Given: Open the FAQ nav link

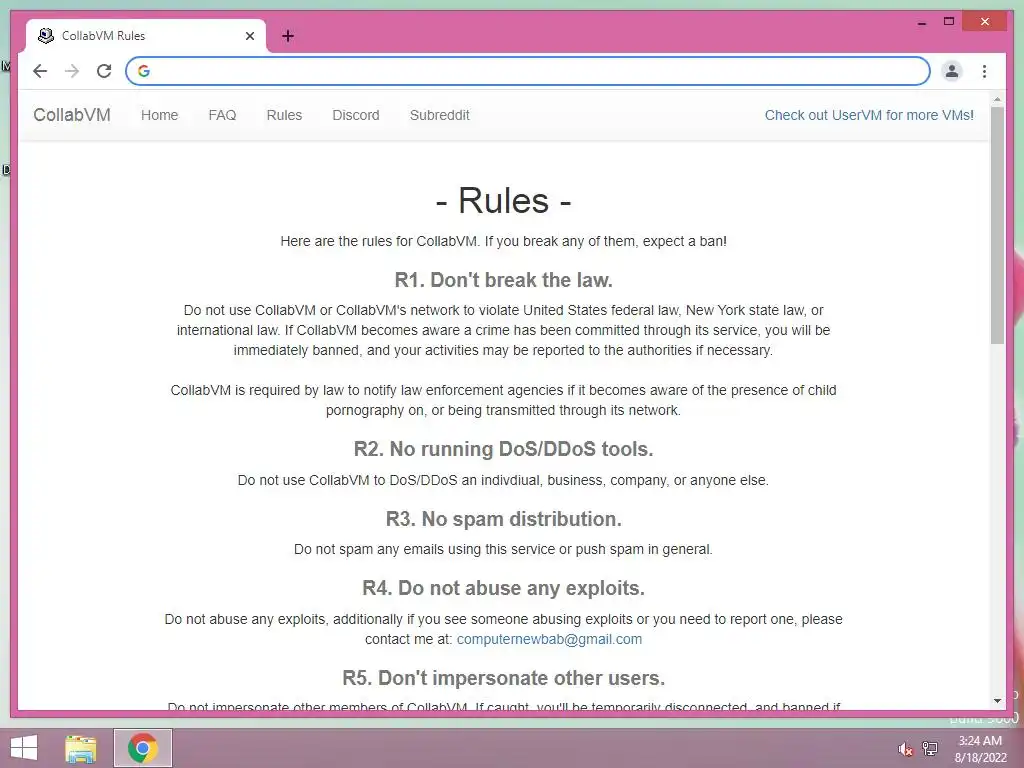Looking at the screenshot, I should click(x=222, y=115).
